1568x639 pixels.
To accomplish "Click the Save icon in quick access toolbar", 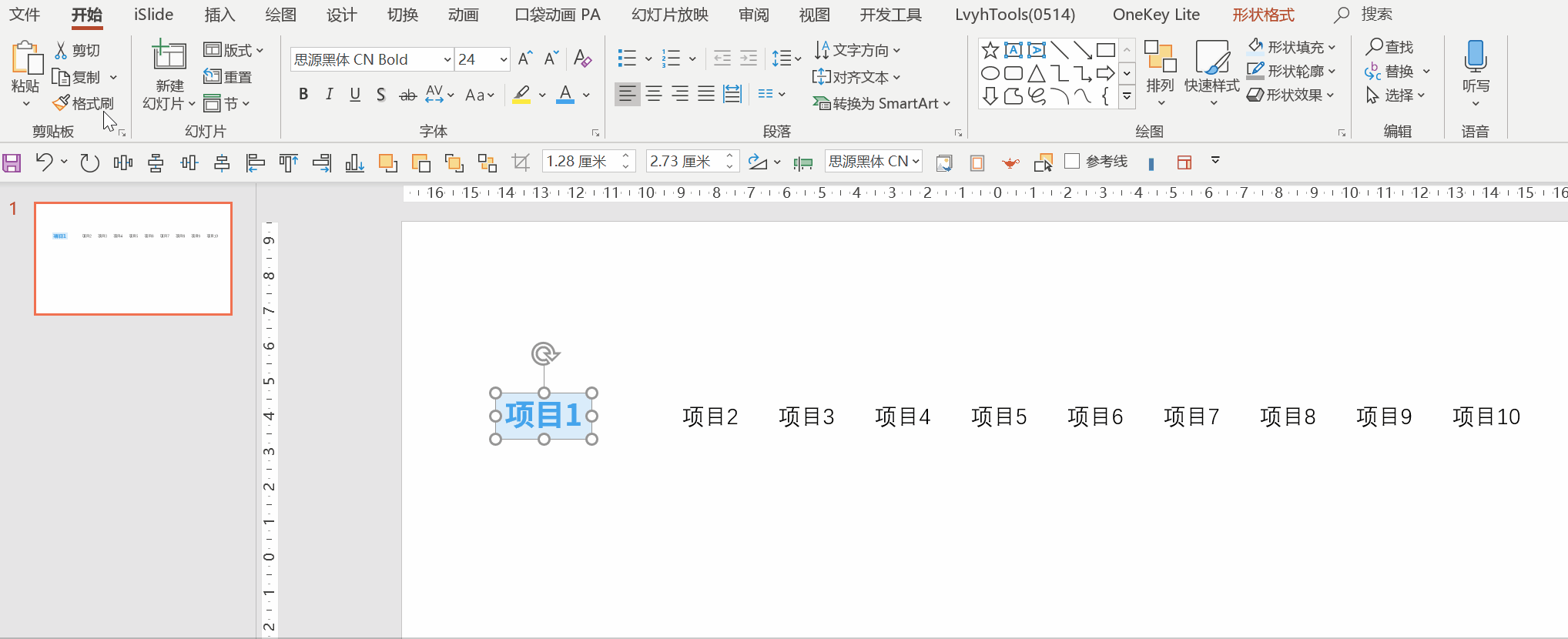I will click(12, 162).
